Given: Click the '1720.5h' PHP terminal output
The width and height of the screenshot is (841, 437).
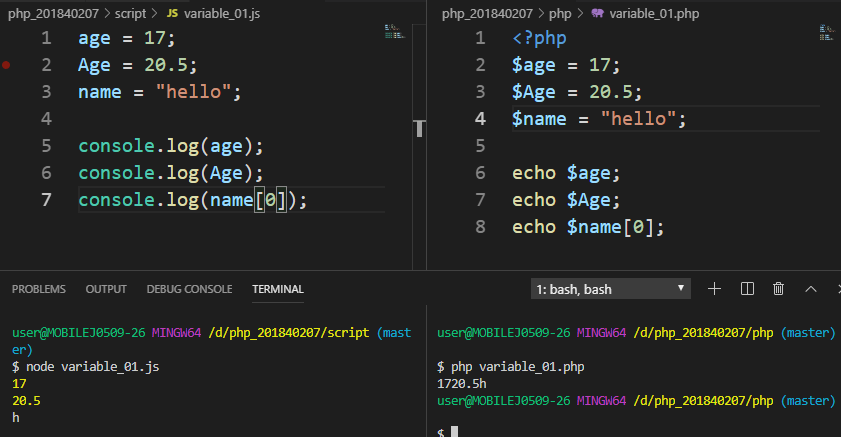Looking at the screenshot, I should click(462, 384).
